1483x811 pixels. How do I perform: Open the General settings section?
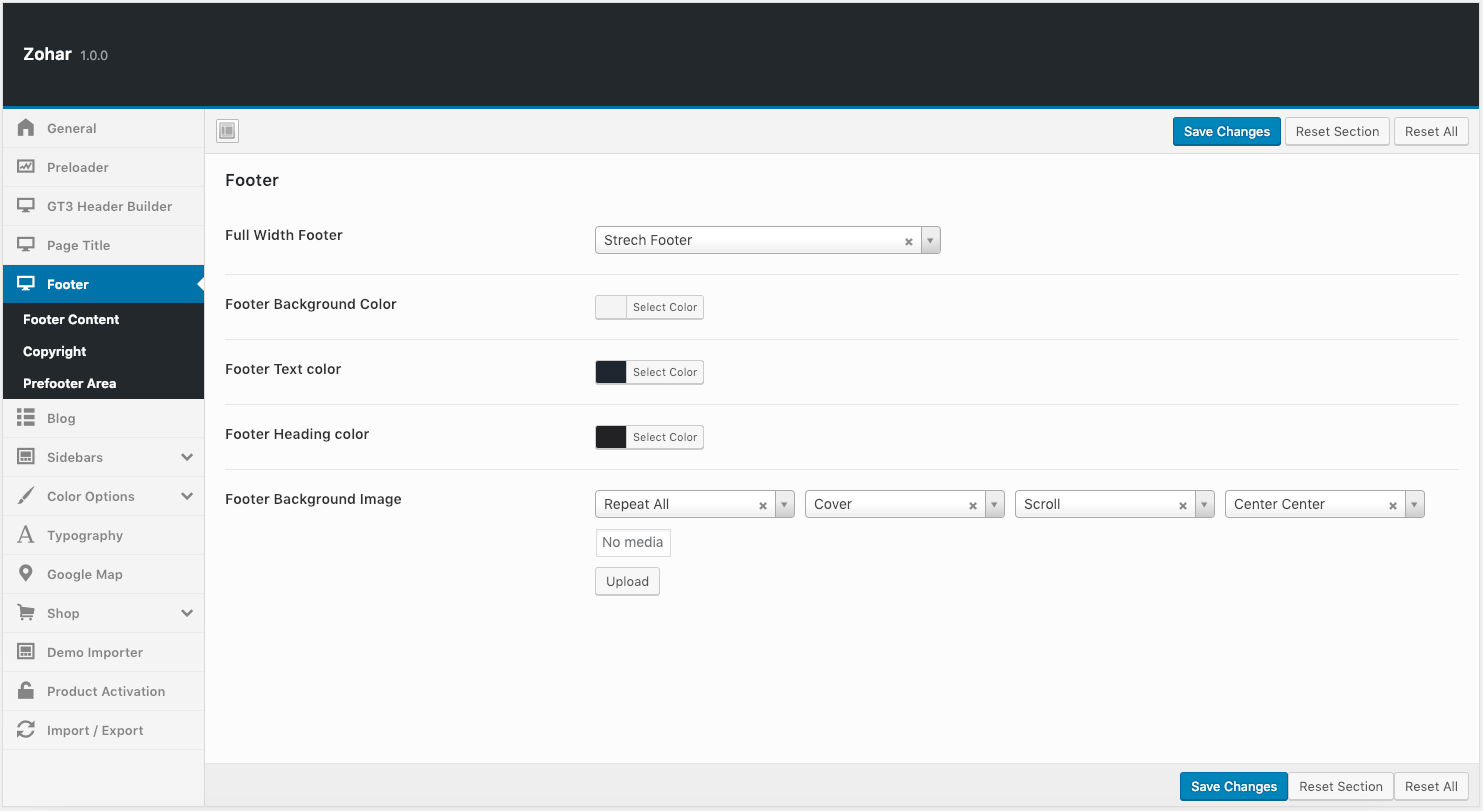tap(103, 128)
